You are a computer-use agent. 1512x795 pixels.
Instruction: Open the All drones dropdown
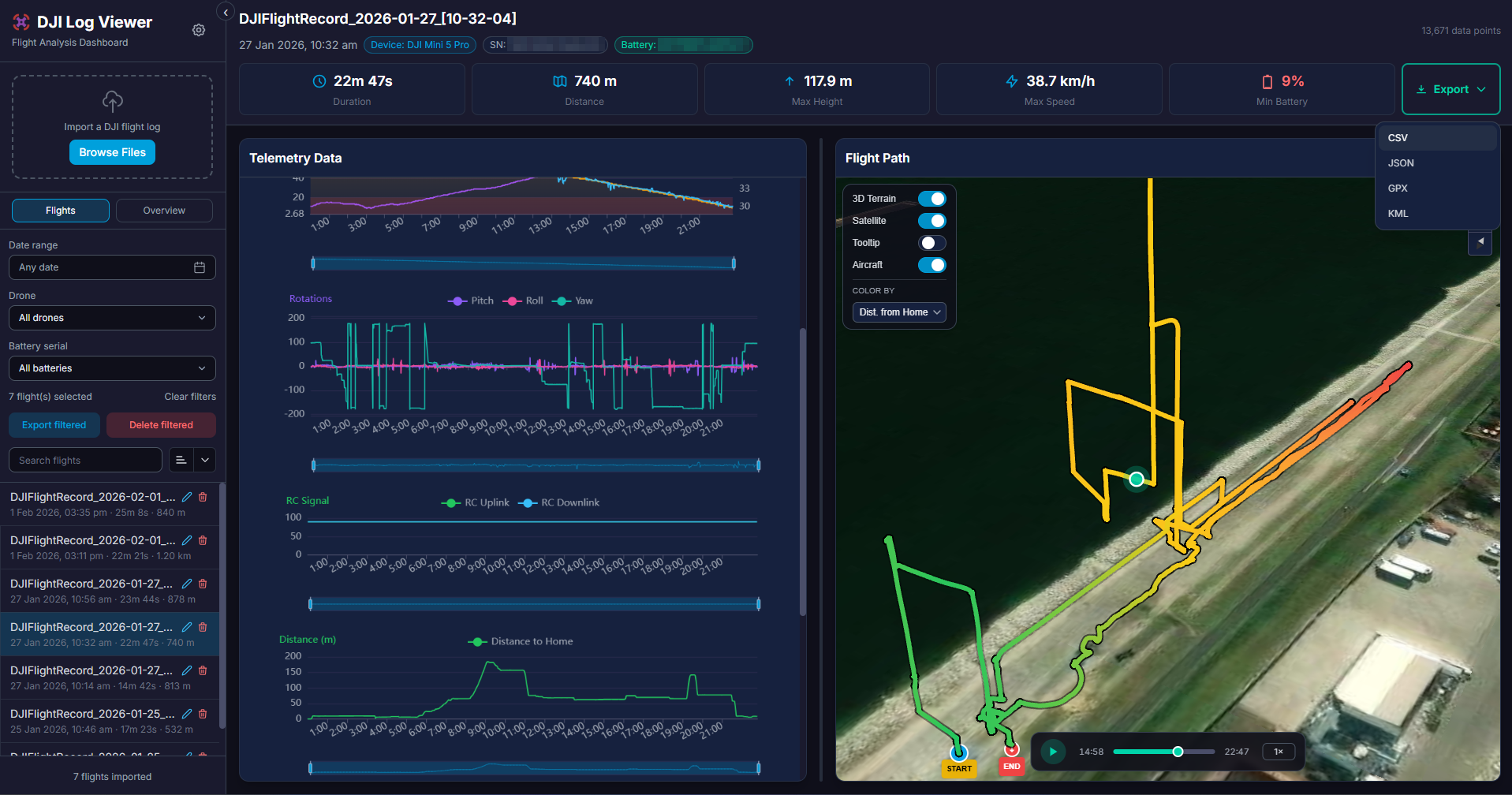[111, 318]
